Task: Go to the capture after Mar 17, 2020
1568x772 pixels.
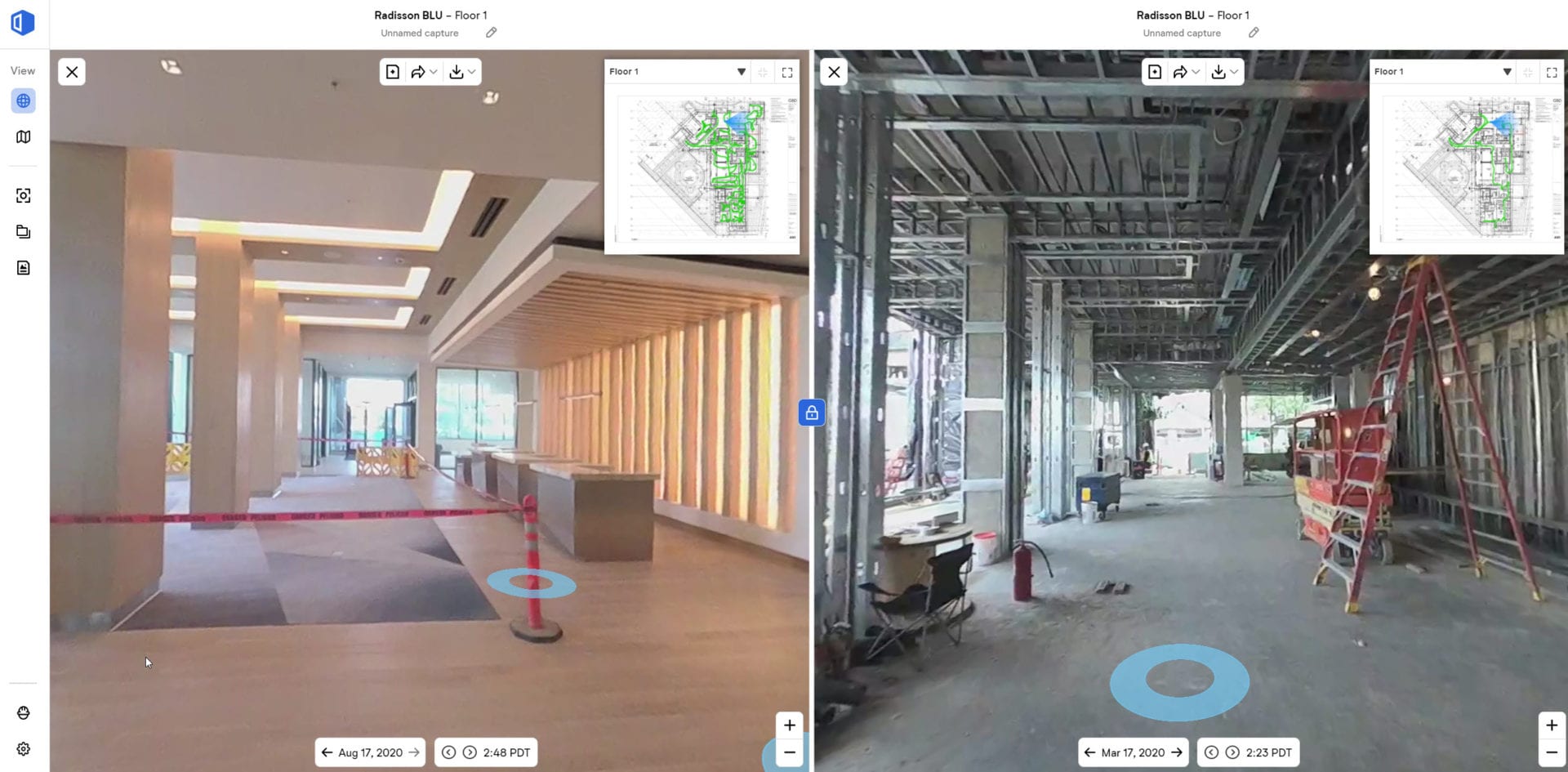Action: (x=1177, y=752)
